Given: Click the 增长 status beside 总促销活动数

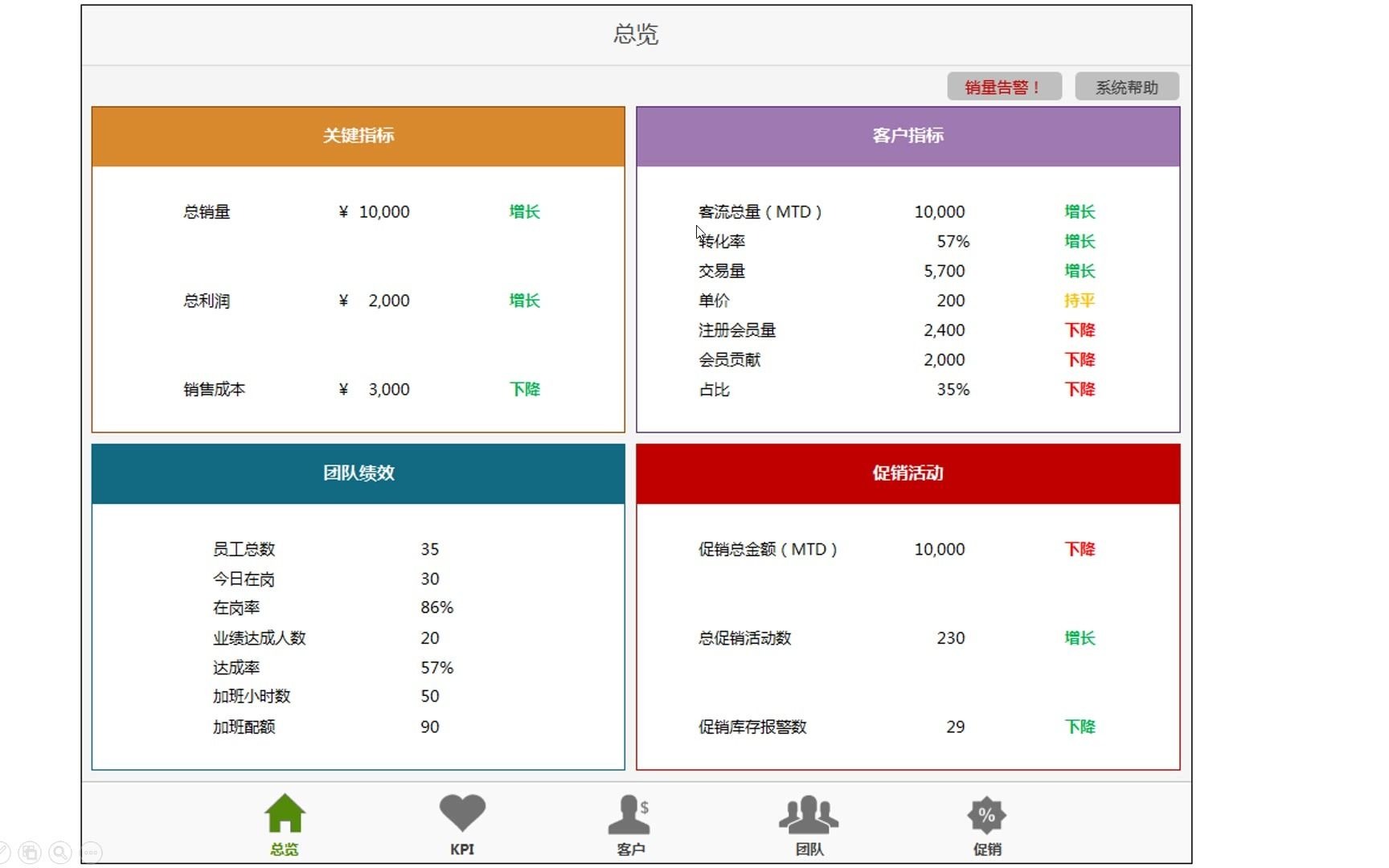Looking at the screenshot, I should [x=1080, y=638].
